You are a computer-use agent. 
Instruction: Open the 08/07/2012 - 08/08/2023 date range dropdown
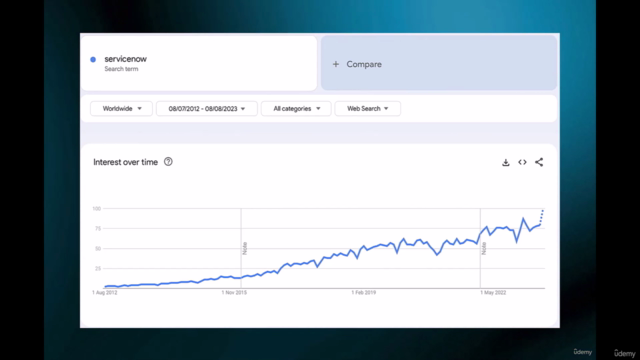point(207,109)
